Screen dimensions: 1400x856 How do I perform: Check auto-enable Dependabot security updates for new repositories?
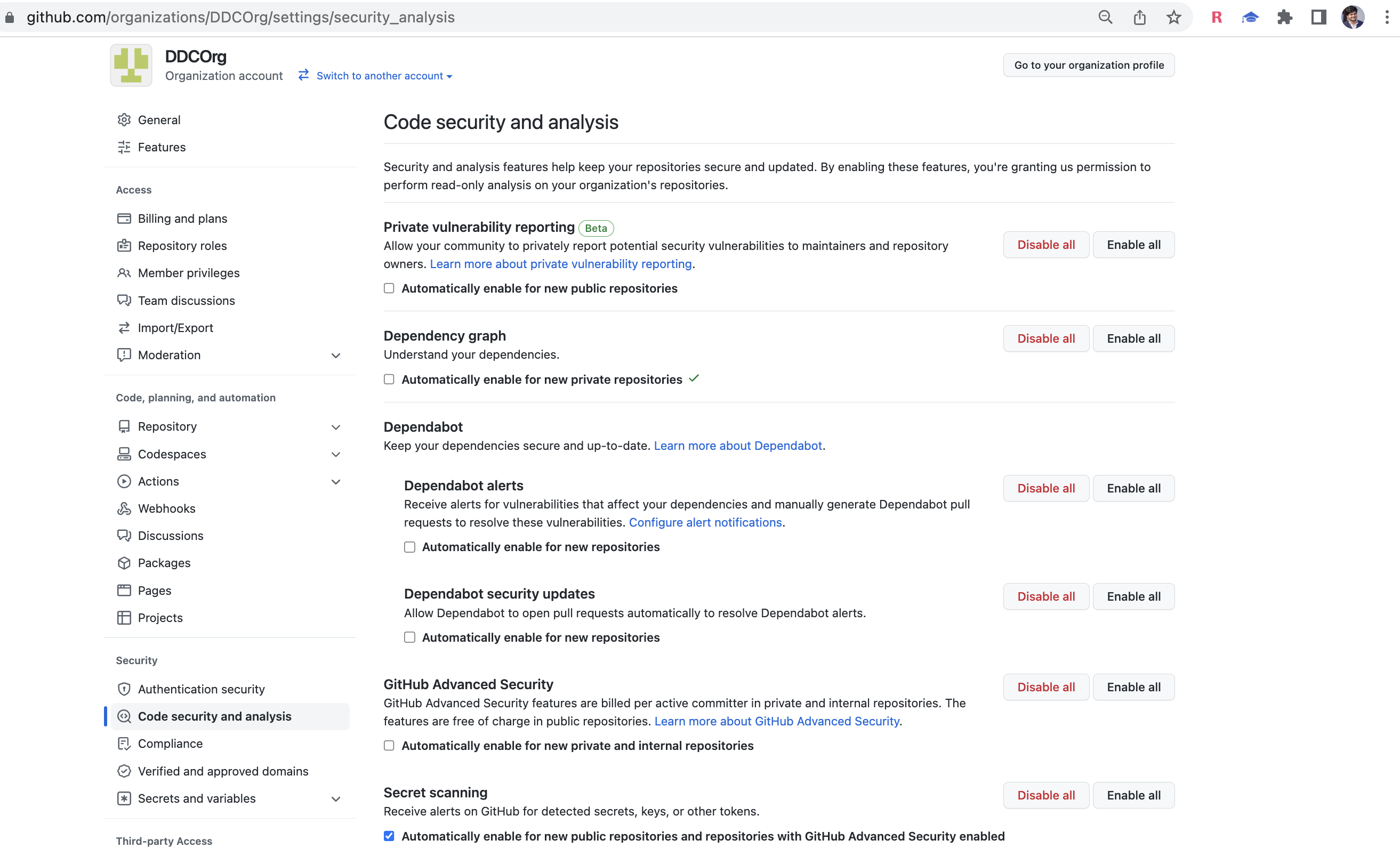click(409, 637)
